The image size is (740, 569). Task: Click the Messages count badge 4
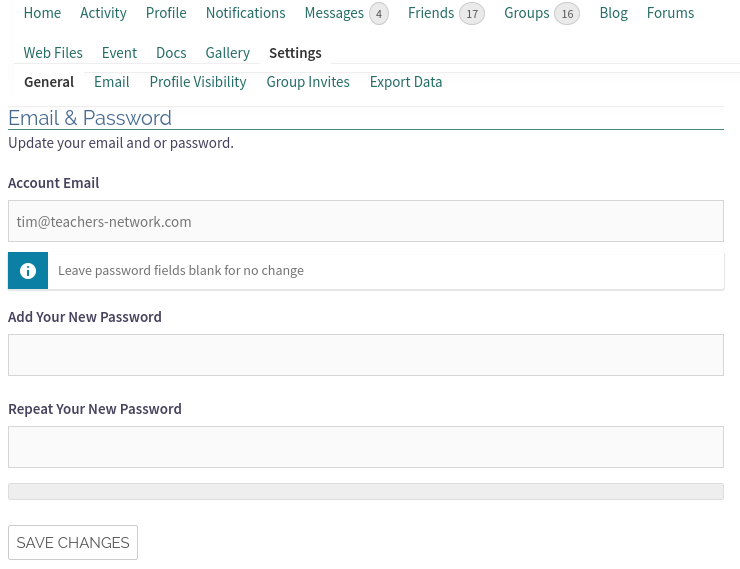[378, 14]
